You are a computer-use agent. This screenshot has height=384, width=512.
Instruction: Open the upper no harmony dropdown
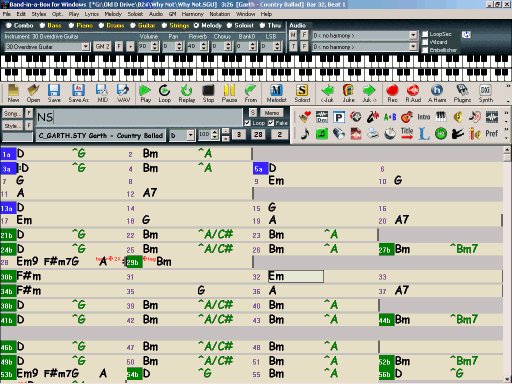pos(413,35)
